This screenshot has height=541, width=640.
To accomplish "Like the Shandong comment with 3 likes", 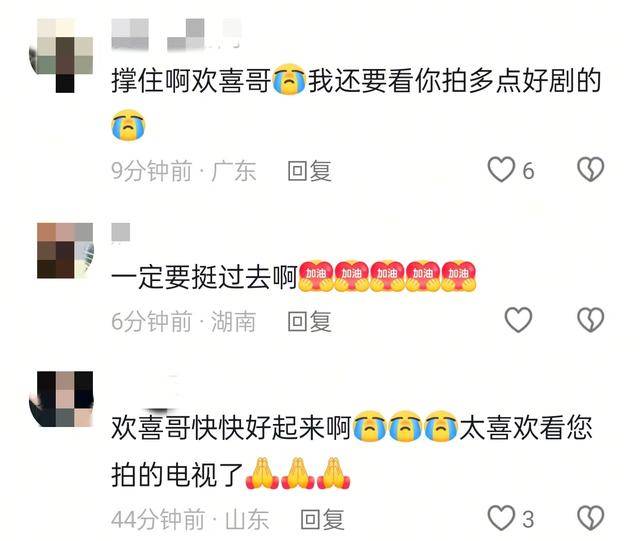I will tap(501, 518).
